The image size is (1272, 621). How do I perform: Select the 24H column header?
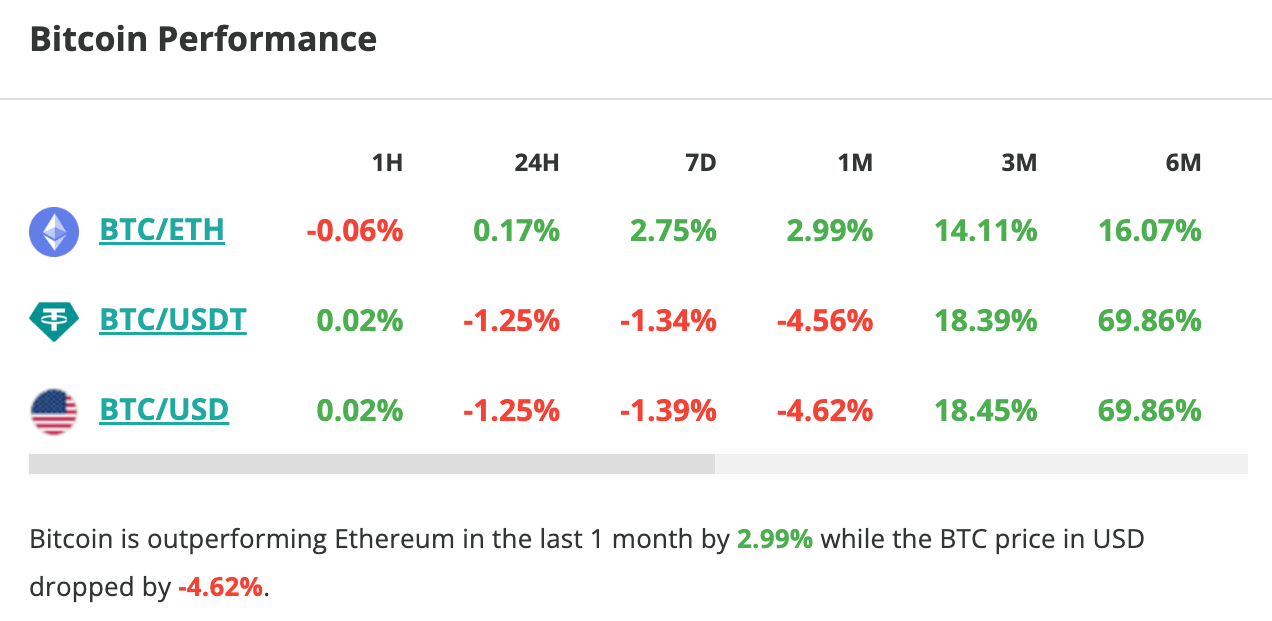coord(536,162)
